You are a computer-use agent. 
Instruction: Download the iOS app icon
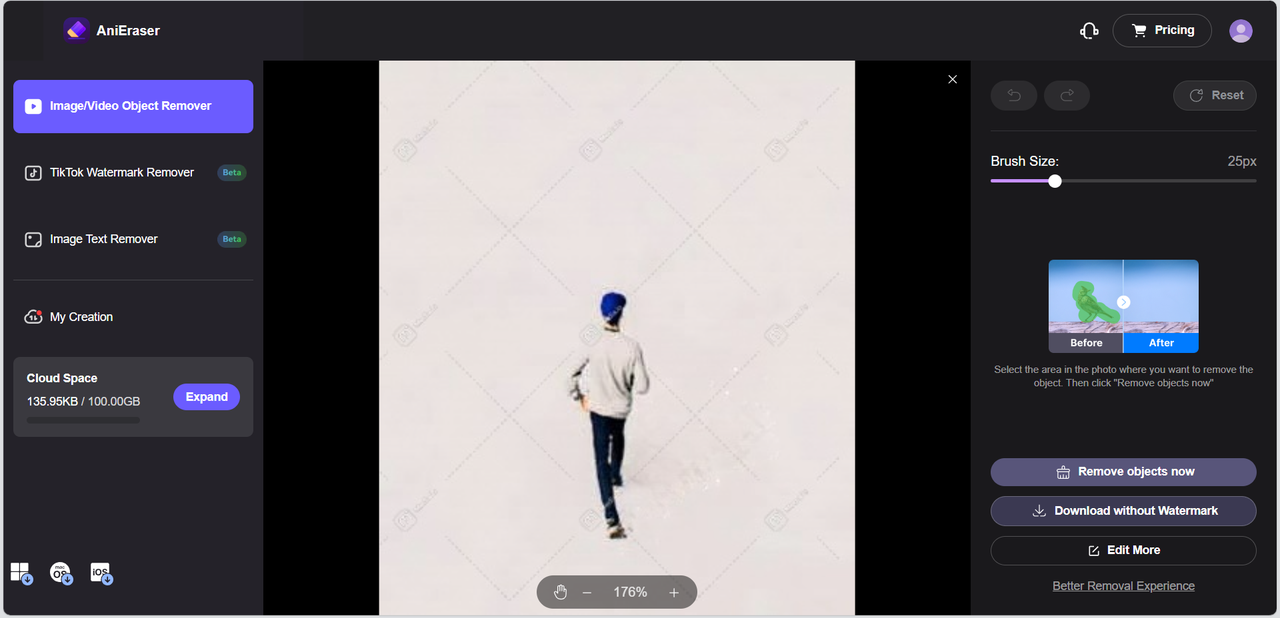(101, 573)
